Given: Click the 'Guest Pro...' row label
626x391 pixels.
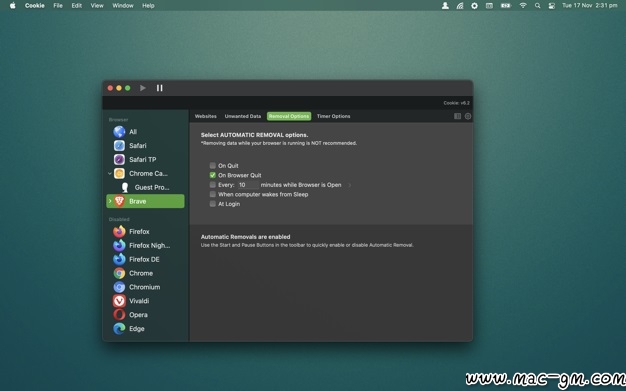Looking at the screenshot, I should pos(152,187).
